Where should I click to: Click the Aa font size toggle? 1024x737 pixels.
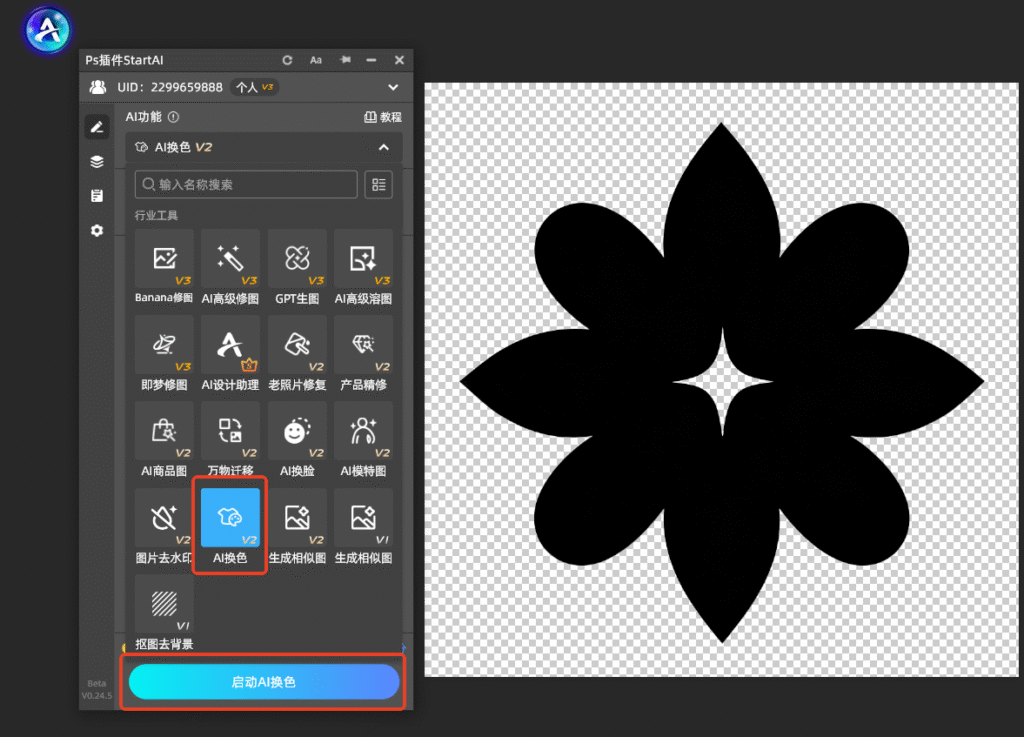coord(316,60)
